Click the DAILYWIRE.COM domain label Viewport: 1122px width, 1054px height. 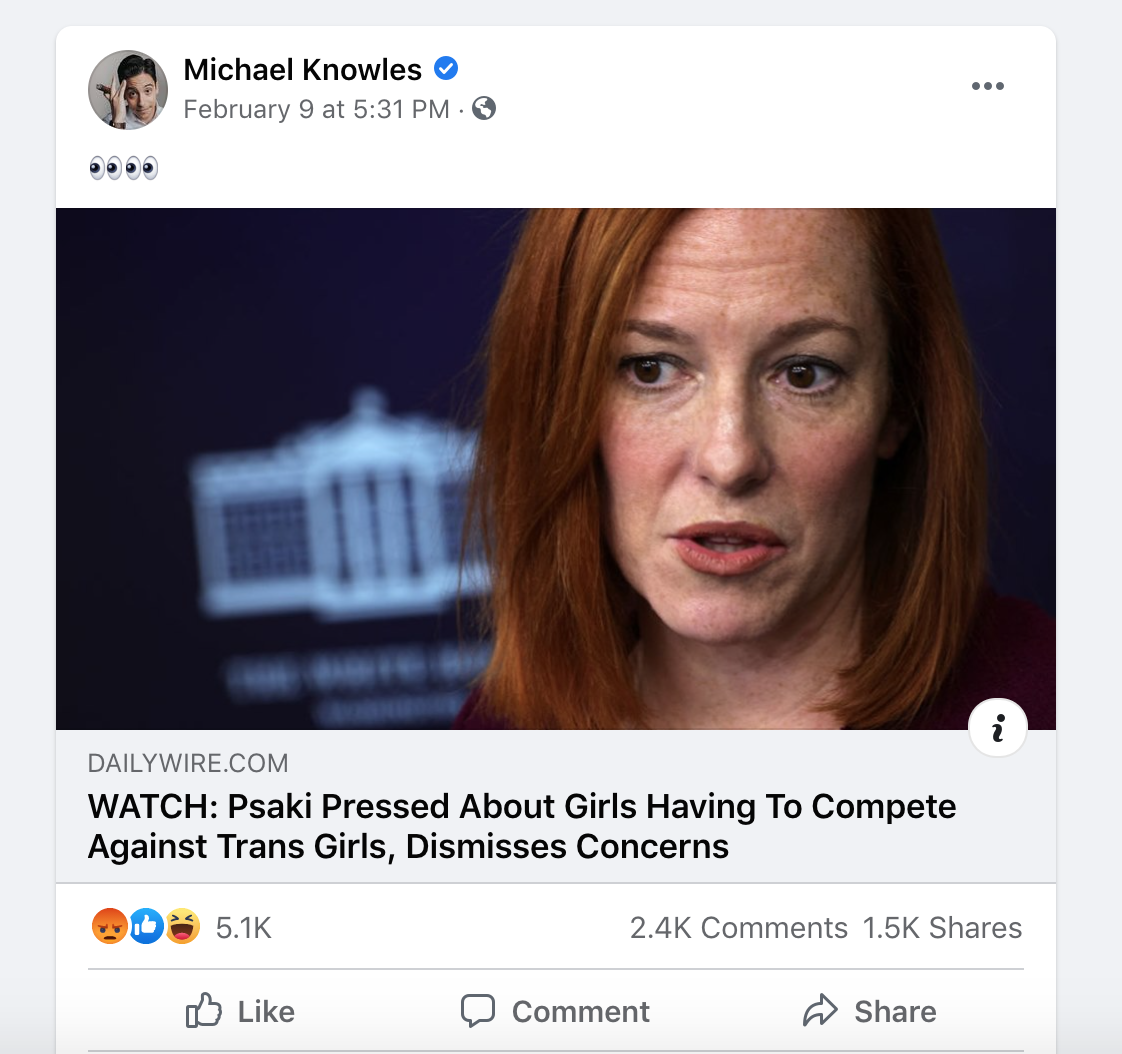pyautogui.click(x=188, y=763)
